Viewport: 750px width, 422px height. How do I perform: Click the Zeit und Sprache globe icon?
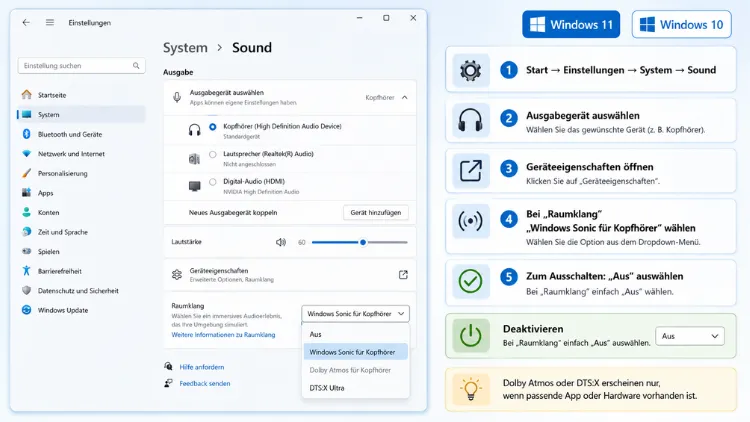27,232
